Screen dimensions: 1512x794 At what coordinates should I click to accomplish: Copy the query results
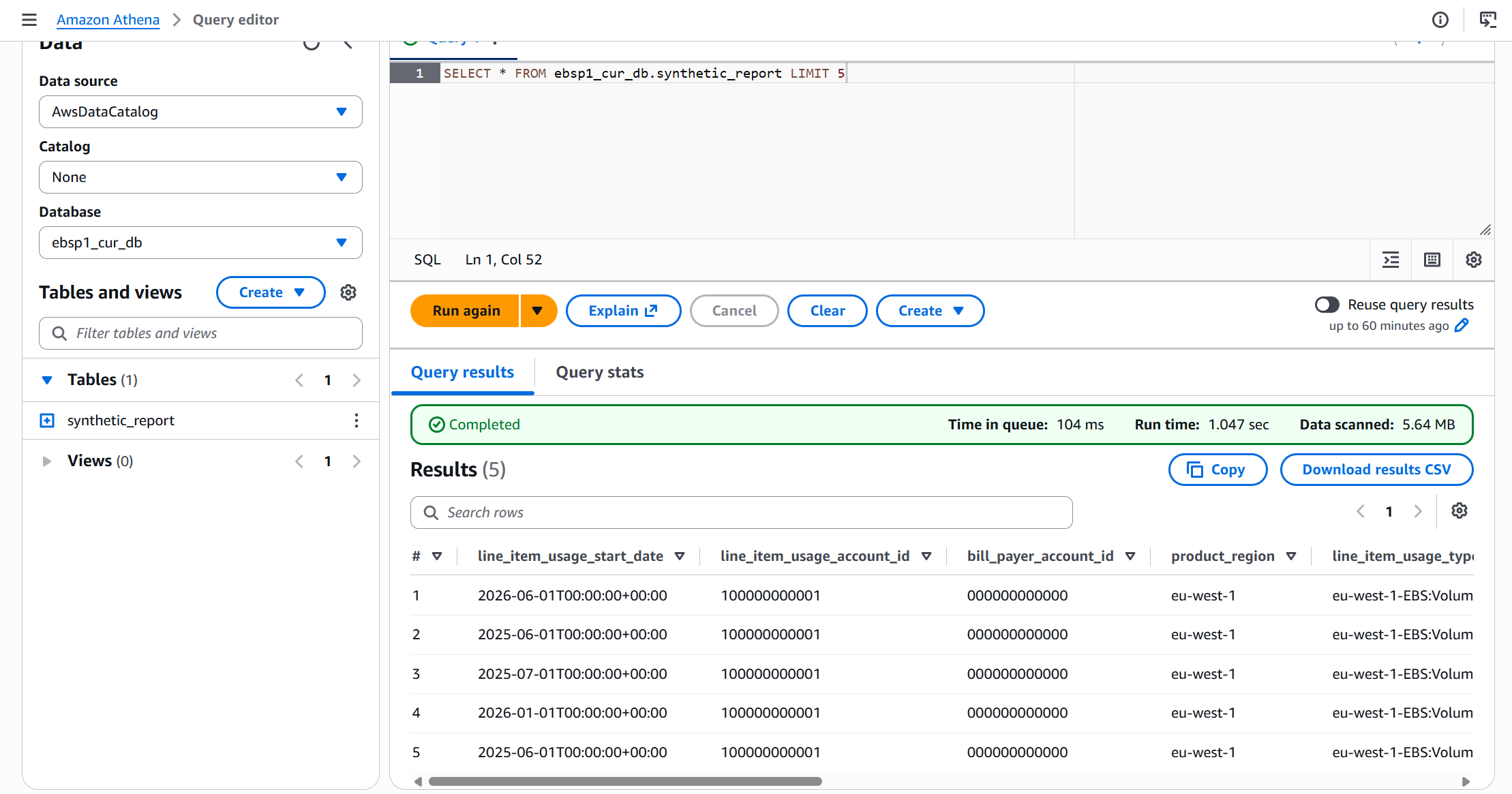tap(1218, 470)
